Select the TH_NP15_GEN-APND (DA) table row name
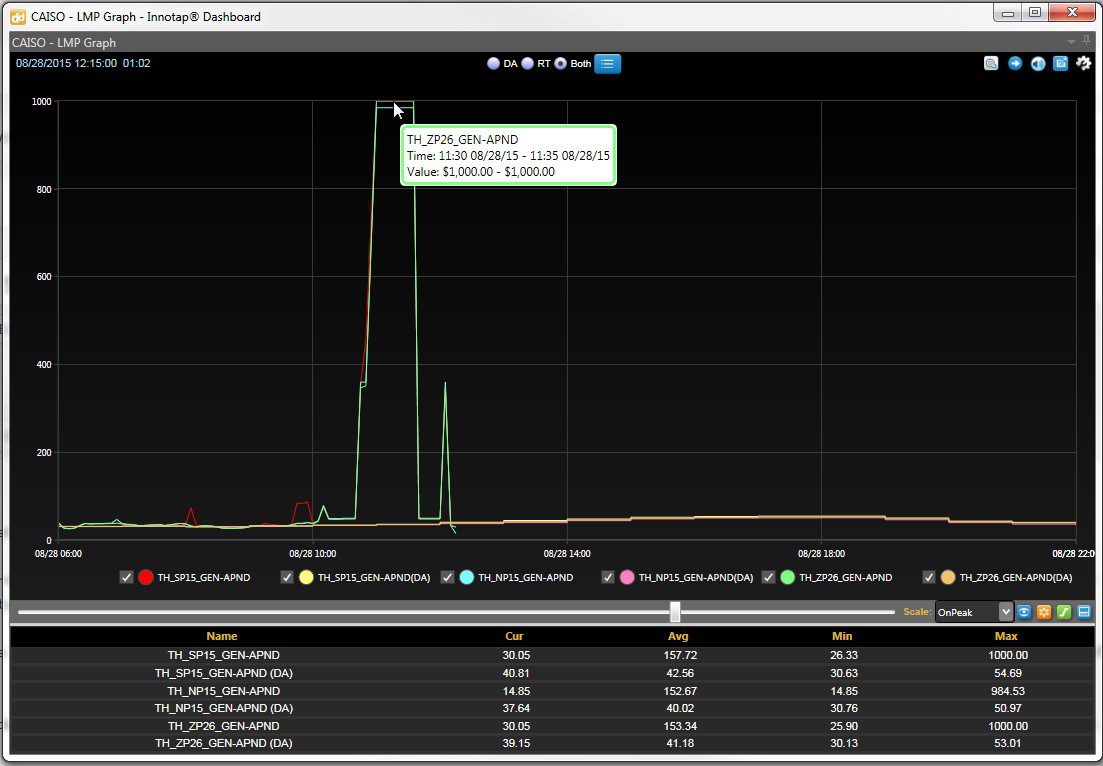Image resolution: width=1103 pixels, height=766 pixels. click(224, 708)
